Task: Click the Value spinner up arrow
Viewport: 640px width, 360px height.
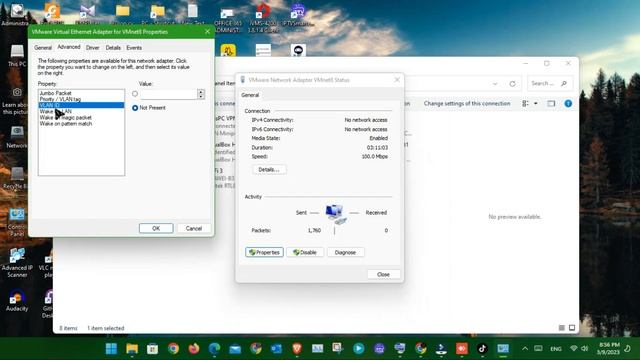Action: (x=201, y=92)
